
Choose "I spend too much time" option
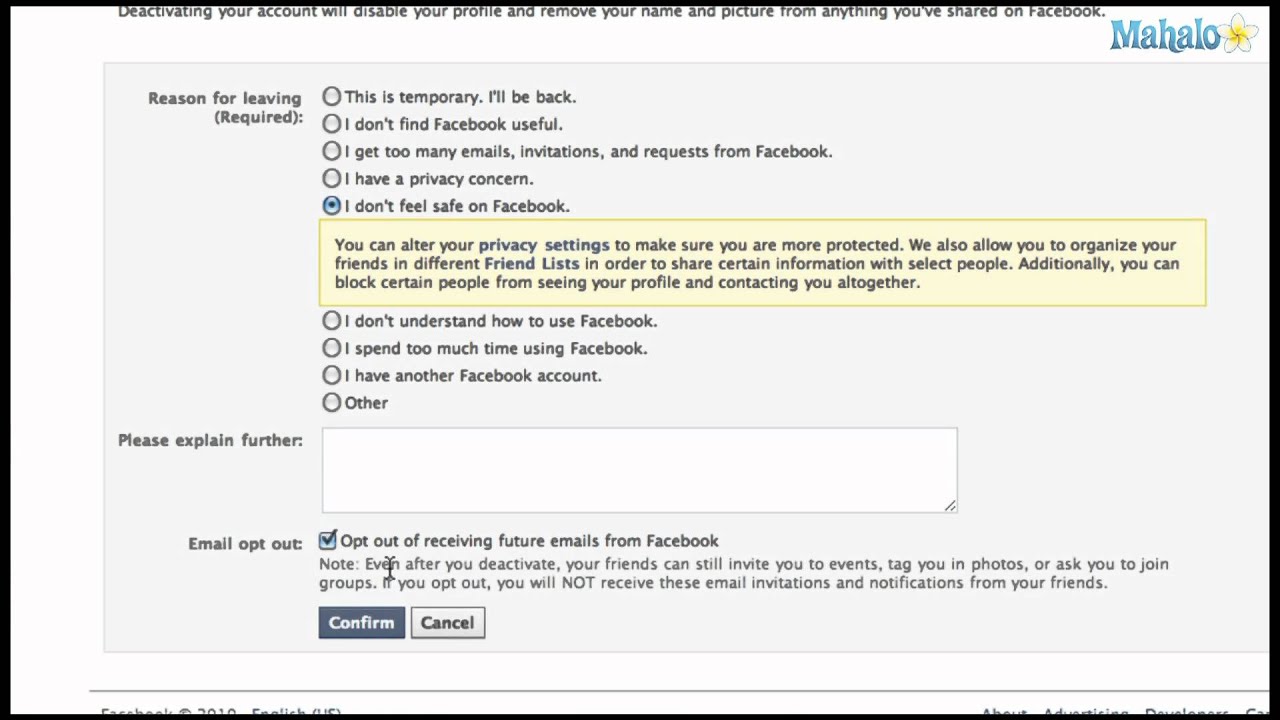point(332,348)
